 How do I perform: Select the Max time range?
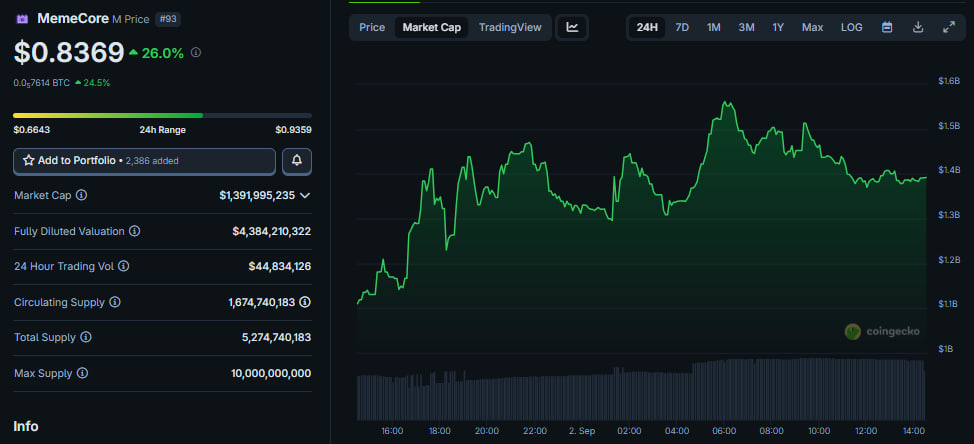812,27
